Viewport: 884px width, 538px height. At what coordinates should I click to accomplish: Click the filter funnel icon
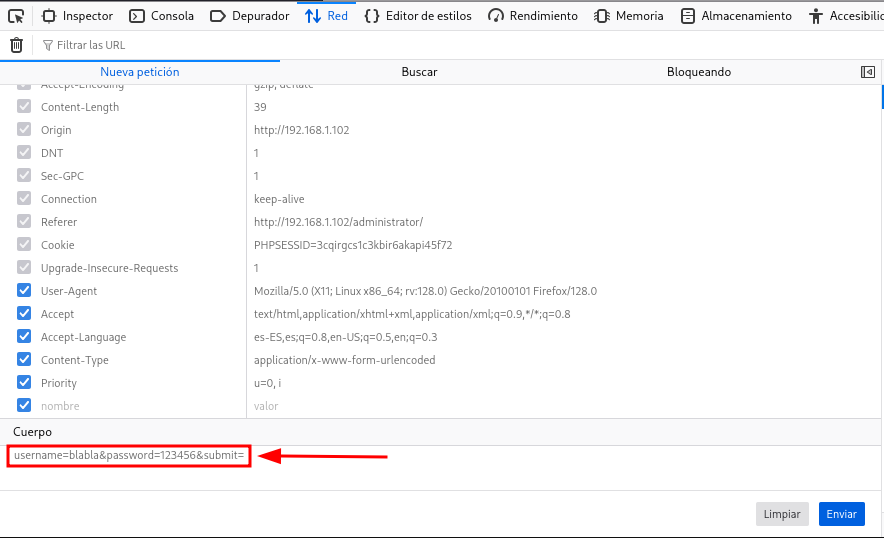tap(48, 45)
